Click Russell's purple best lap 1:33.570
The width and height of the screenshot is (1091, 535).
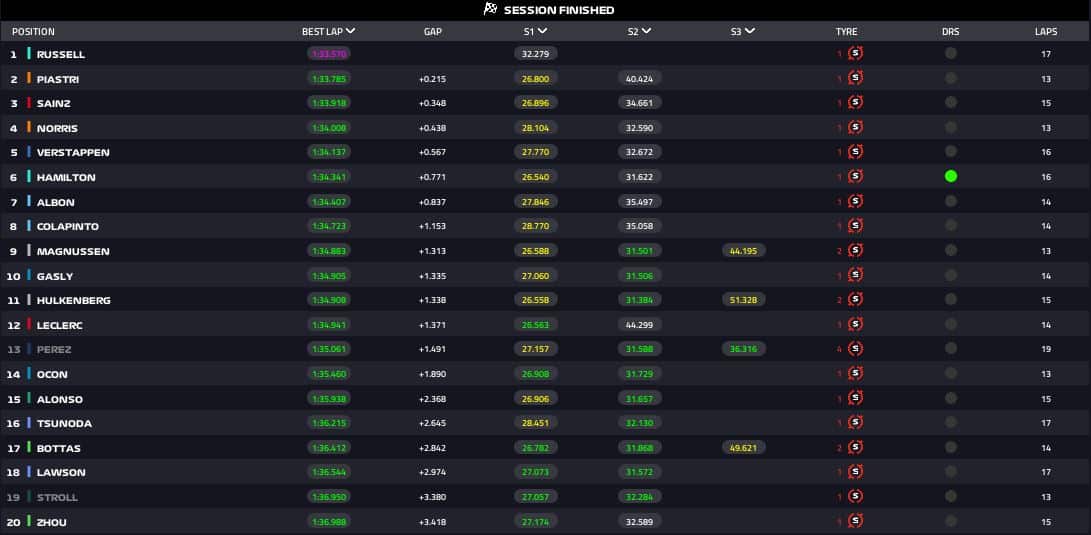tap(328, 54)
